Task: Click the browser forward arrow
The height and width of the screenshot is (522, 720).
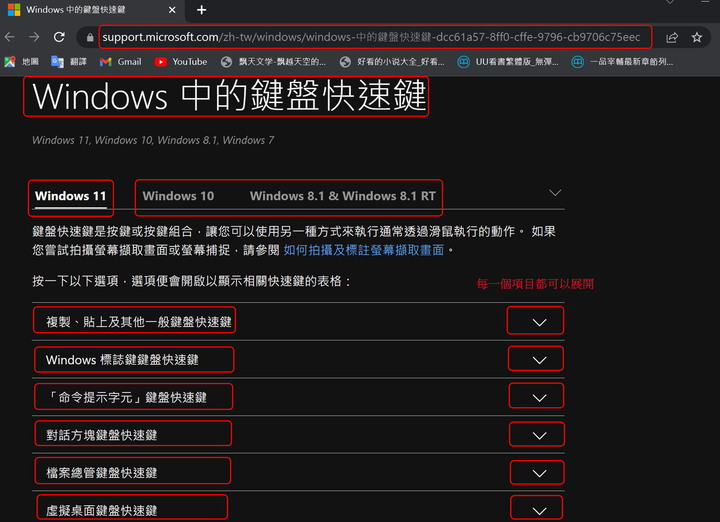Action: pyautogui.click(x=34, y=37)
